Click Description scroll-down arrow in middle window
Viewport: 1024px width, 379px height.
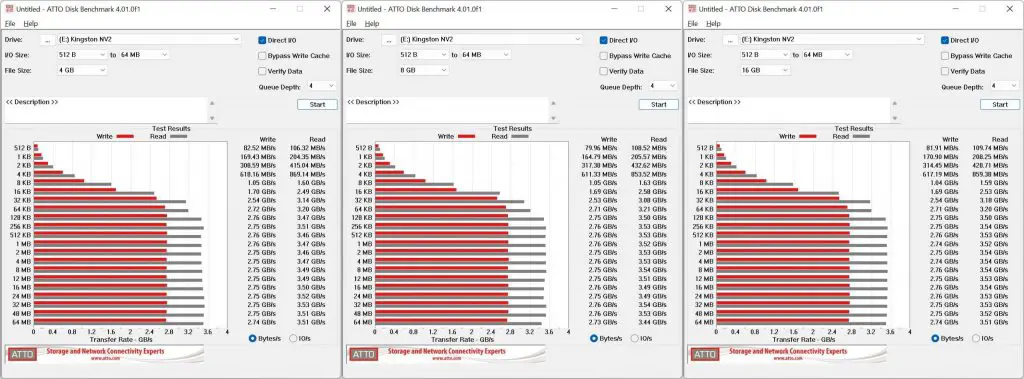554,118
